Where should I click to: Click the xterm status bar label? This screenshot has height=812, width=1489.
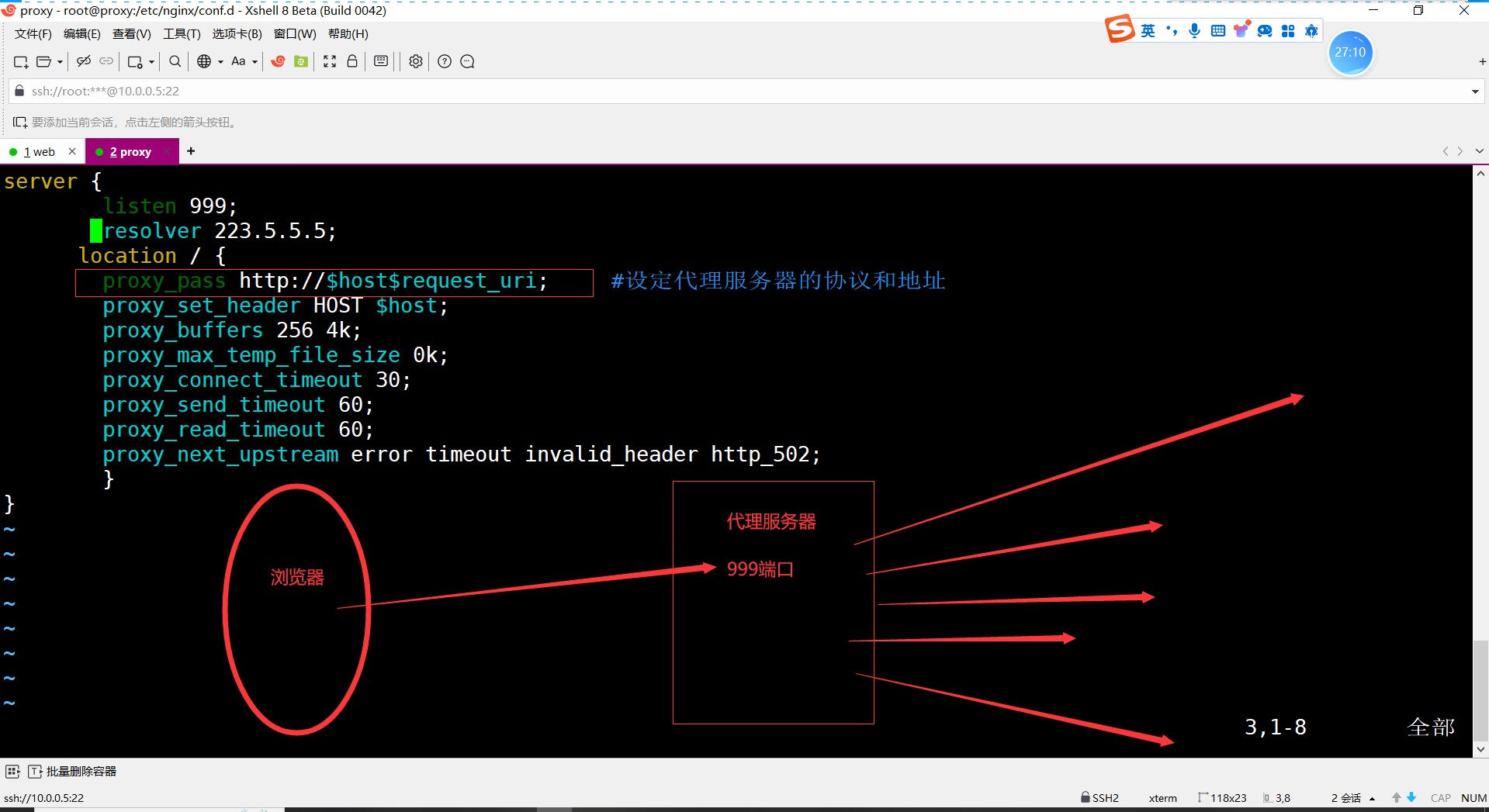point(1162,798)
